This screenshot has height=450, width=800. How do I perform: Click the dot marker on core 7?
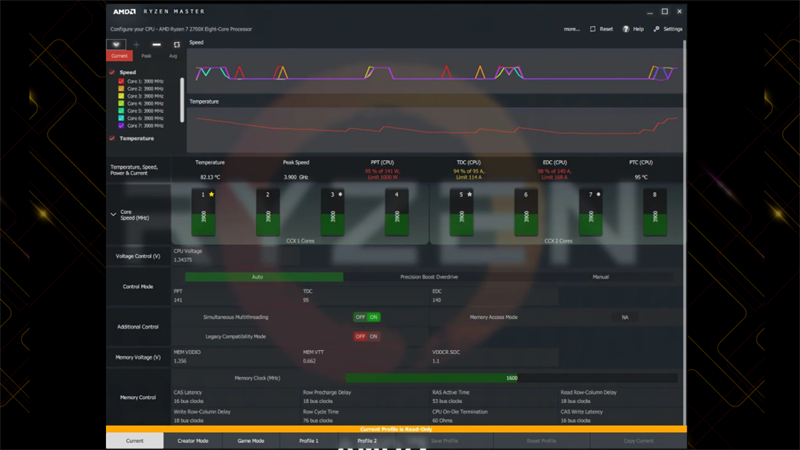click(598, 194)
